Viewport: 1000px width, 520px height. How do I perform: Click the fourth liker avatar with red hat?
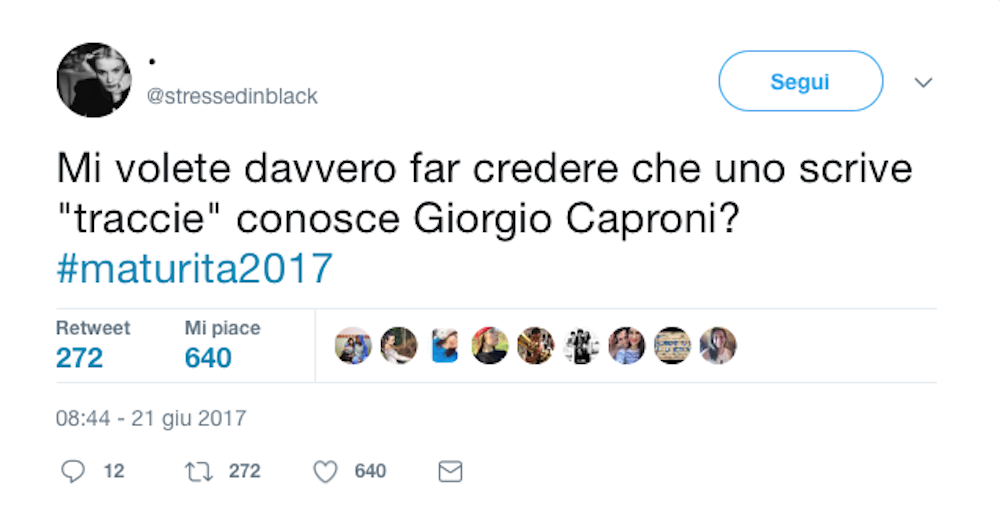490,346
